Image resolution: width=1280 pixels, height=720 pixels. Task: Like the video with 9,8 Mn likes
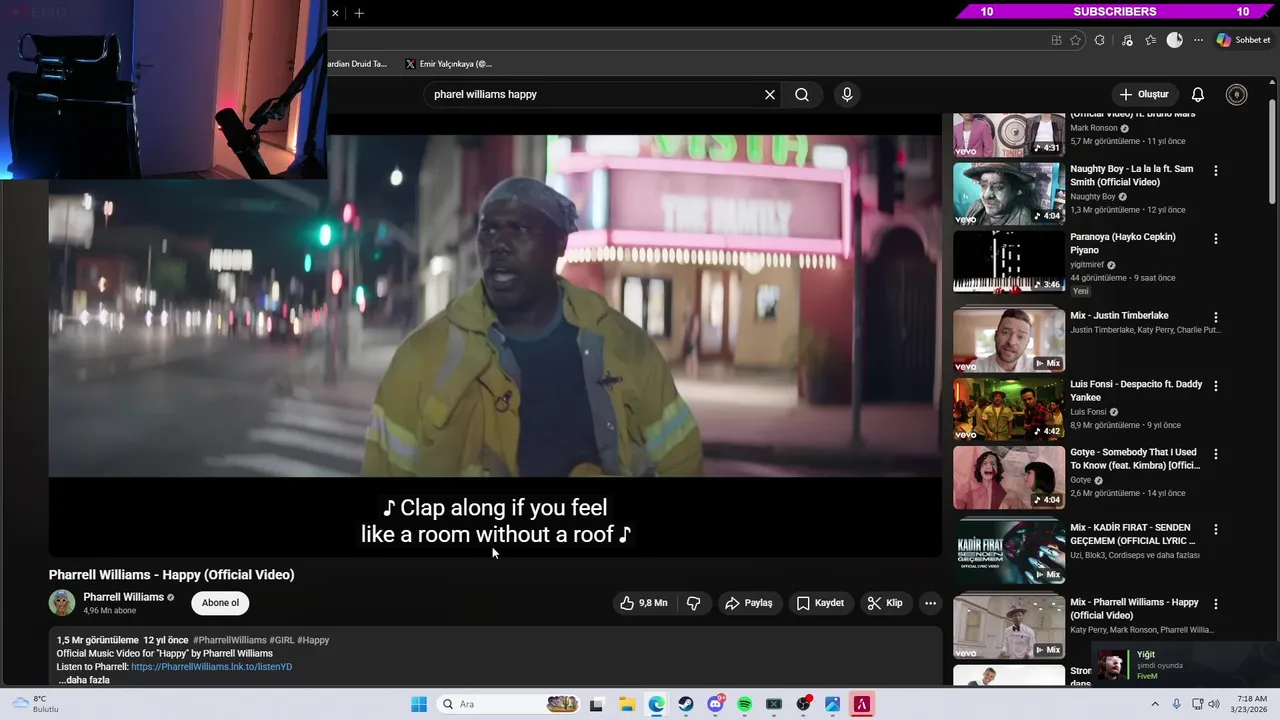[x=643, y=603]
